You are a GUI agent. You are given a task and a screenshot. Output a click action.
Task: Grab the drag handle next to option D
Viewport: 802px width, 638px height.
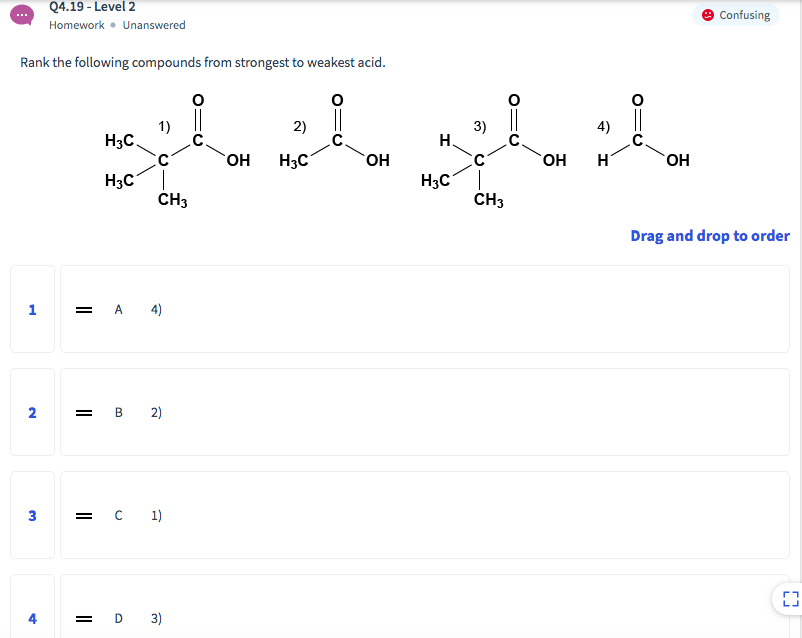click(84, 618)
